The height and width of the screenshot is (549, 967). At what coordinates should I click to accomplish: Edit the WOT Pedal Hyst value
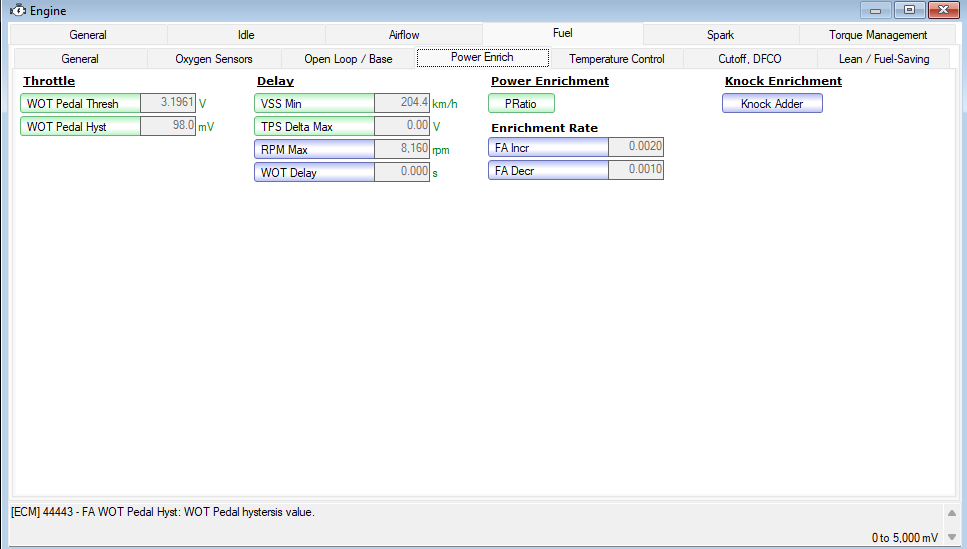pos(168,127)
